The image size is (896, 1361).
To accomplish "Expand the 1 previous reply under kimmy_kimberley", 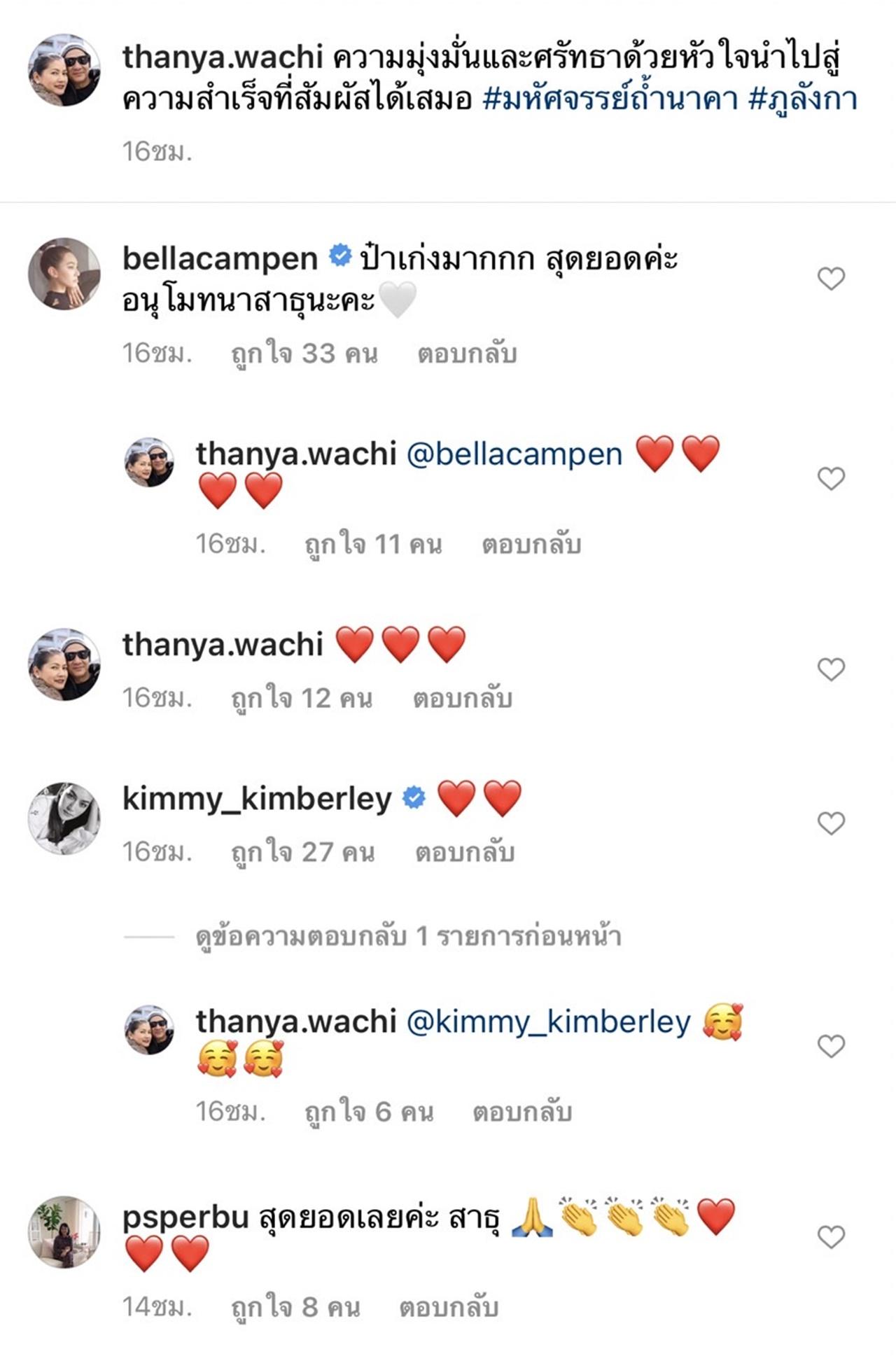I will click(x=408, y=936).
